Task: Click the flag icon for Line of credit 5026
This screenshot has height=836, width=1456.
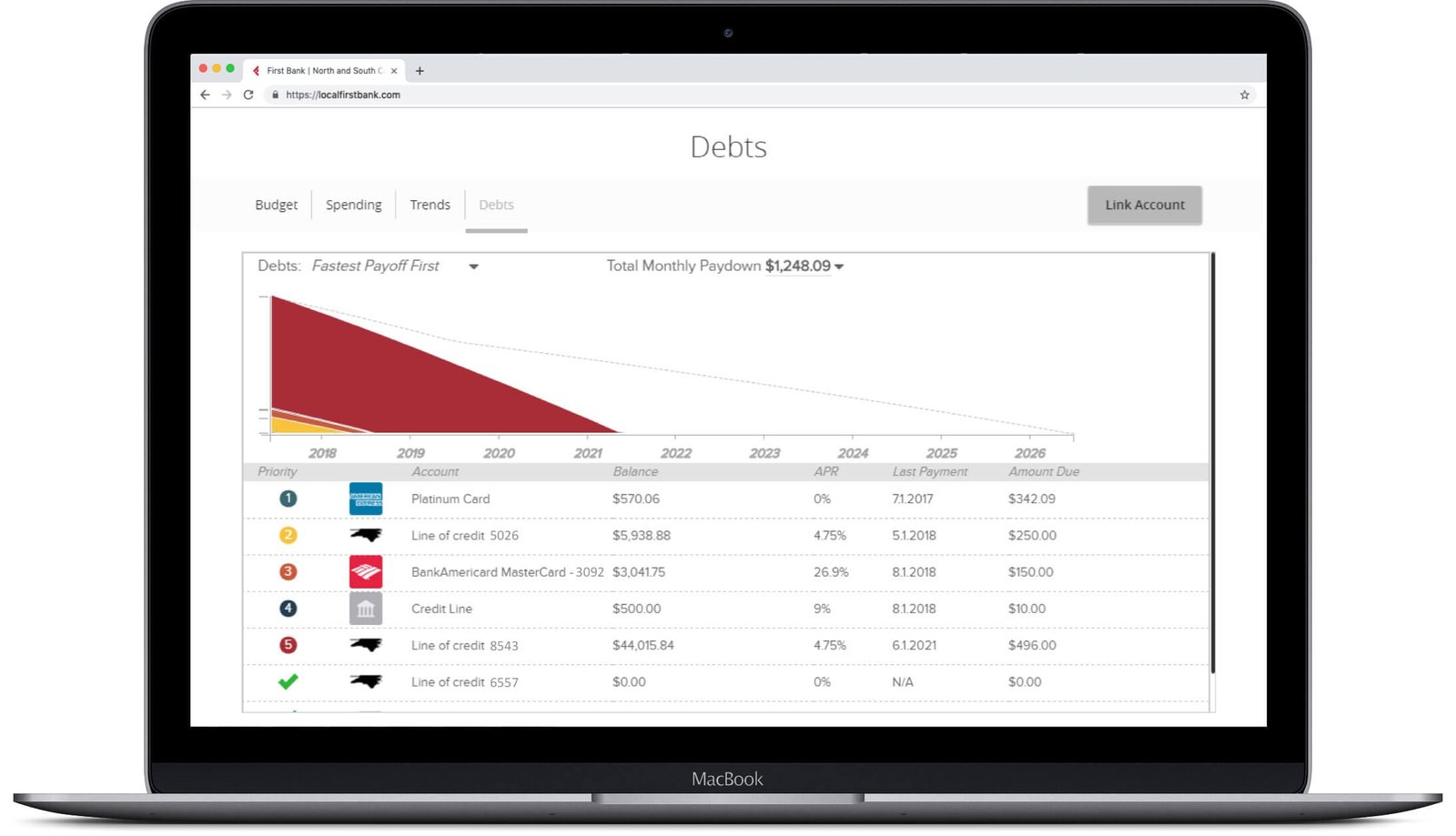Action: (365, 535)
